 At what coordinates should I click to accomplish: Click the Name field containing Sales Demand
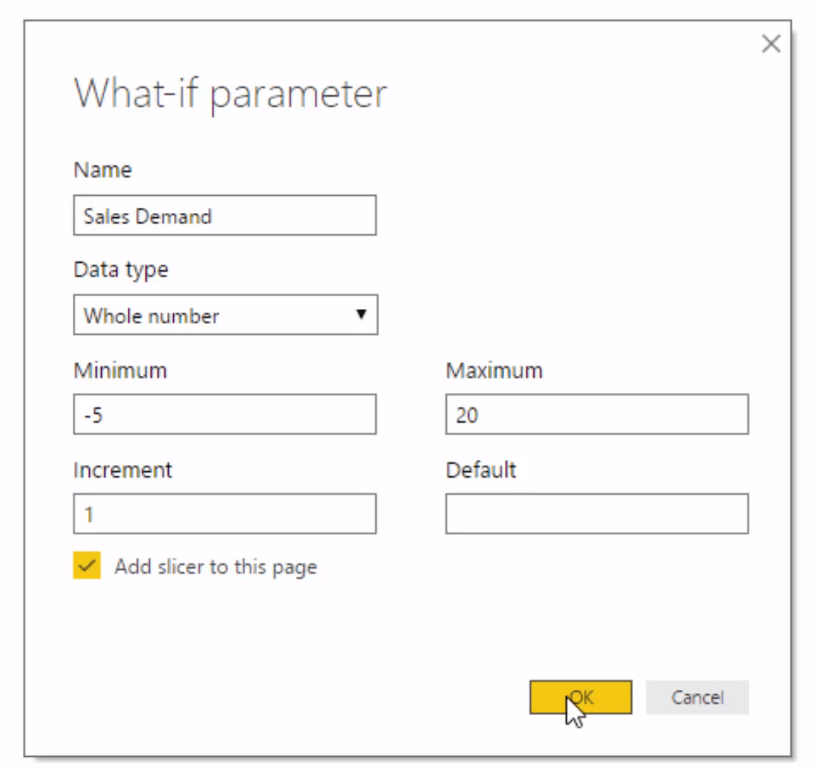pos(225,215)
